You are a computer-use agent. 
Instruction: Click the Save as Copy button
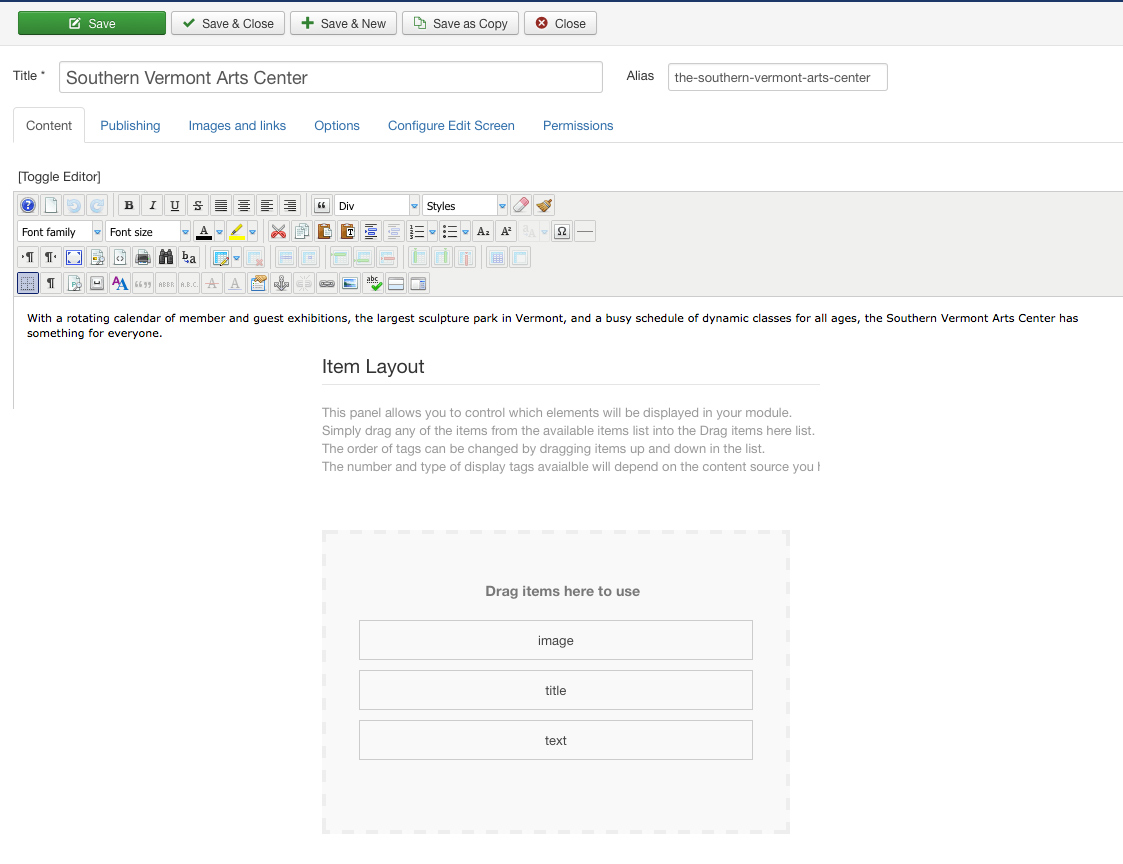tap(460, 23)
